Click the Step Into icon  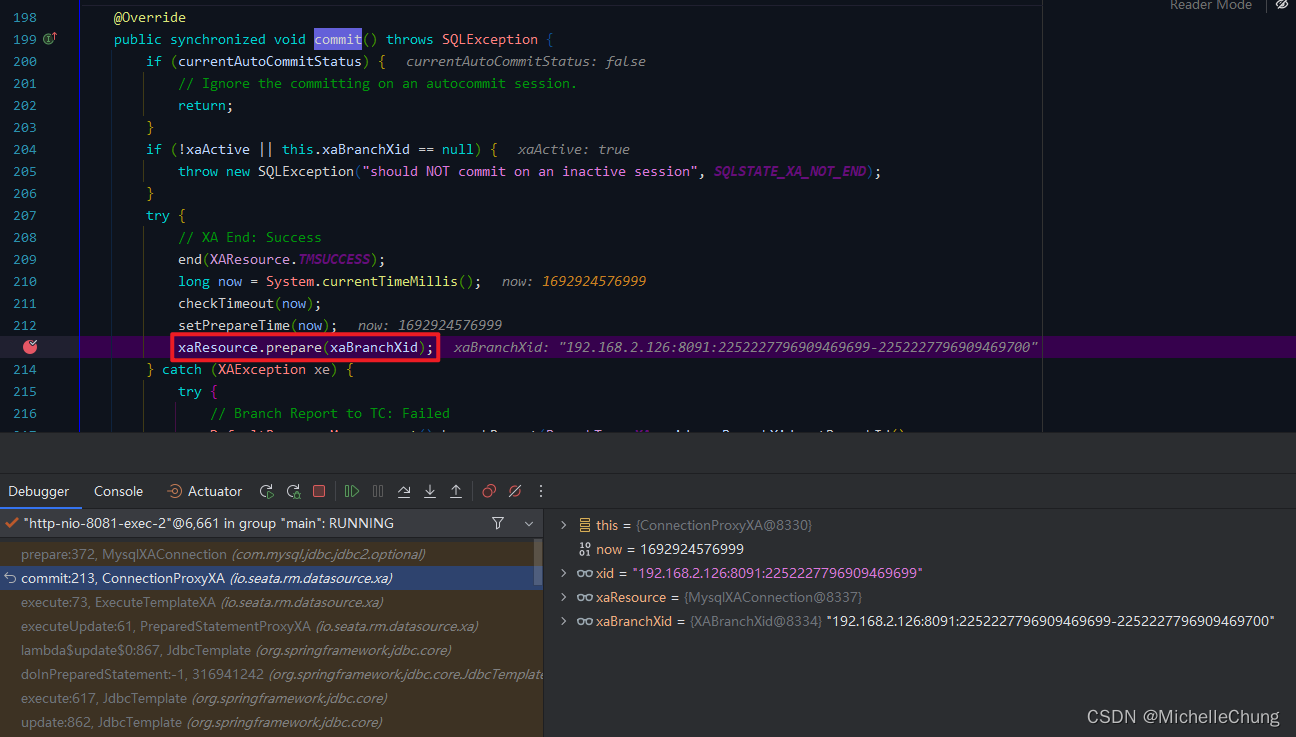[430, 491]
